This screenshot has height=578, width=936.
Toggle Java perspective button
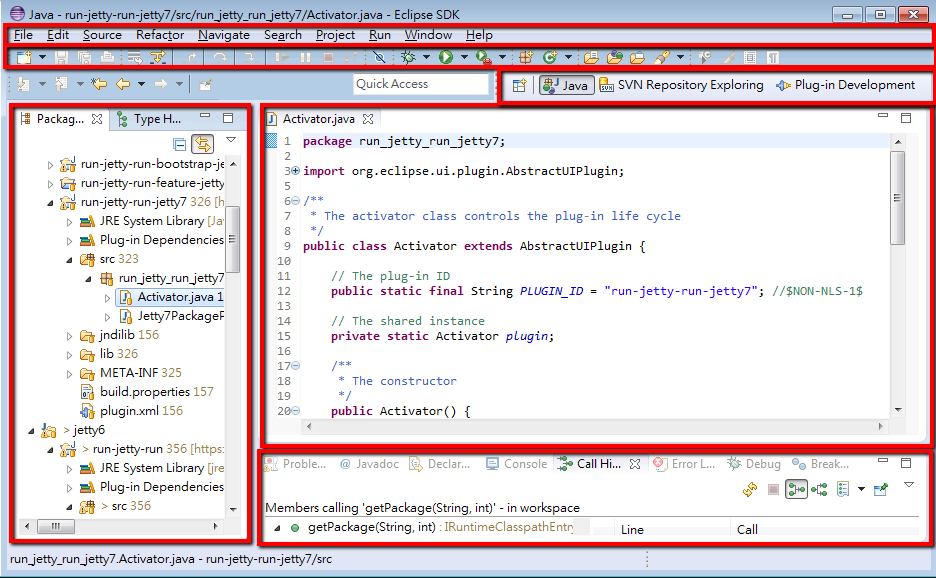566,85
